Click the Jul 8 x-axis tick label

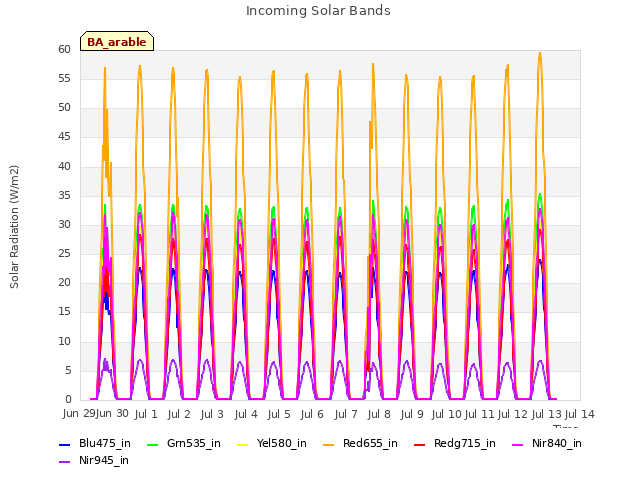(379, 414)
